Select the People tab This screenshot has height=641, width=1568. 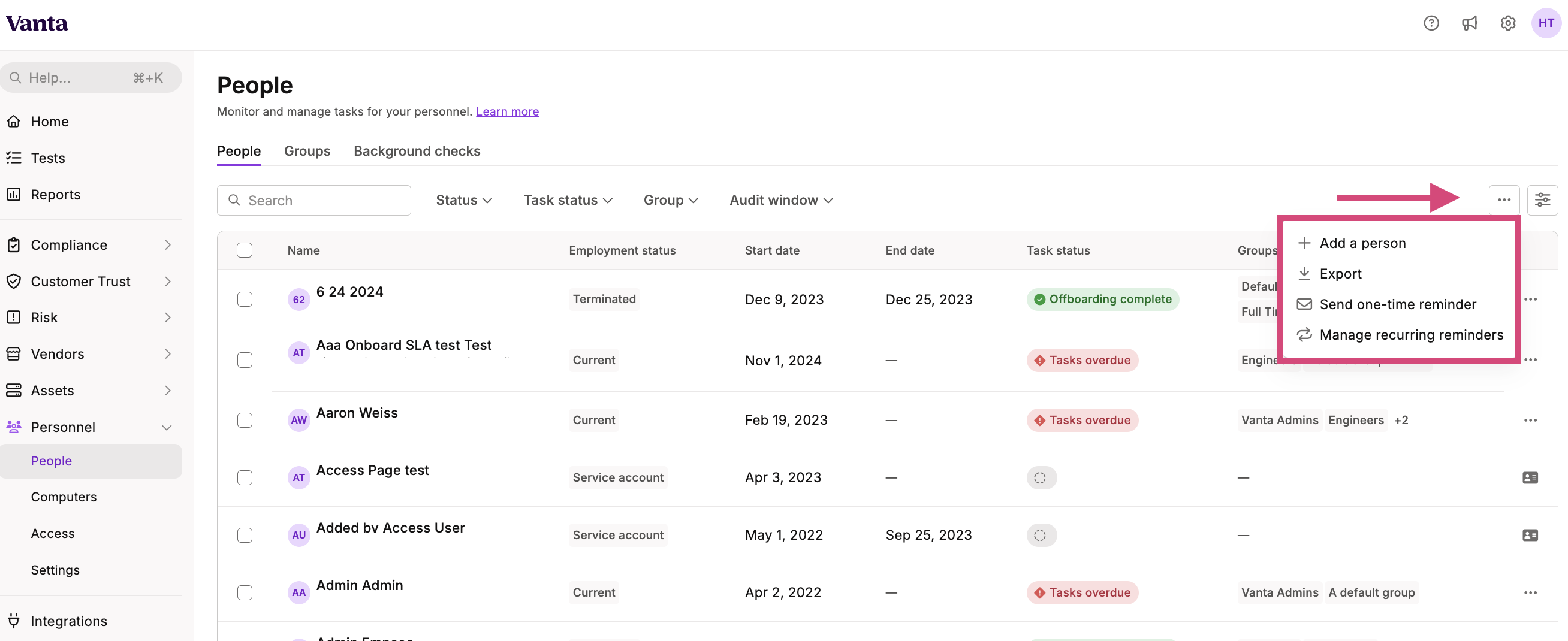(x=239, y=151)
